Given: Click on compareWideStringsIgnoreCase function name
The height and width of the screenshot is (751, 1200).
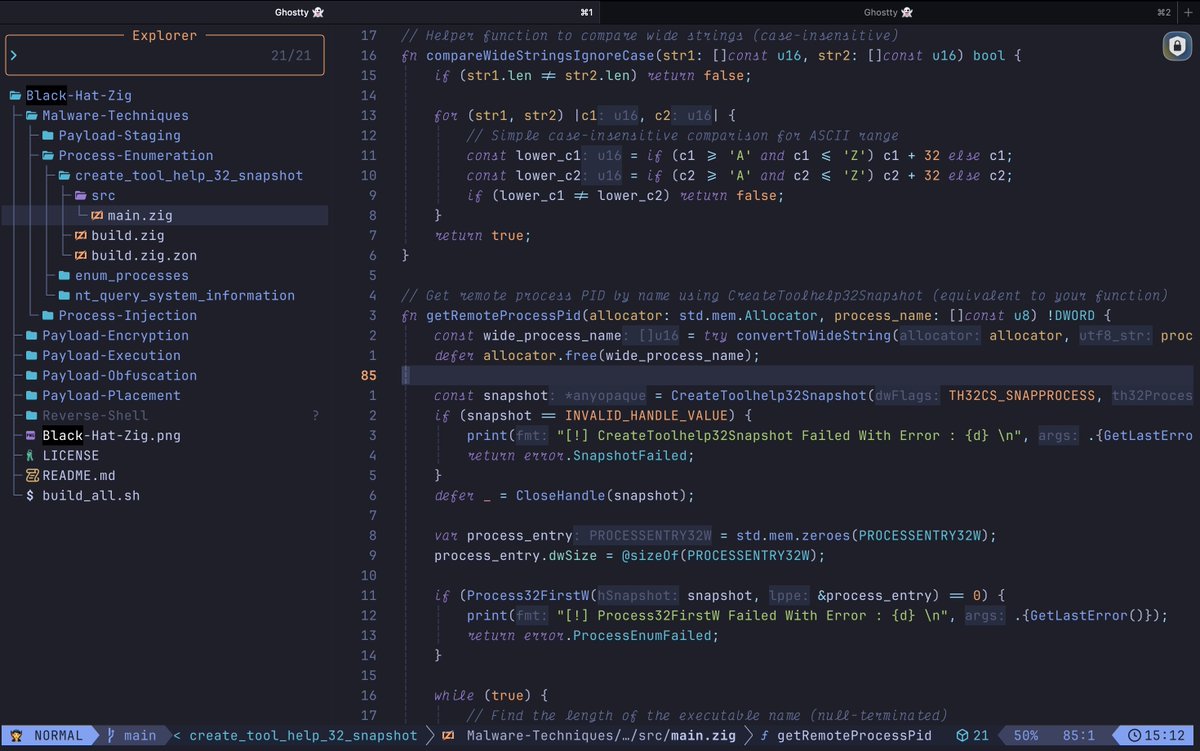Looking at the screenshot, I should coord(540,55).
